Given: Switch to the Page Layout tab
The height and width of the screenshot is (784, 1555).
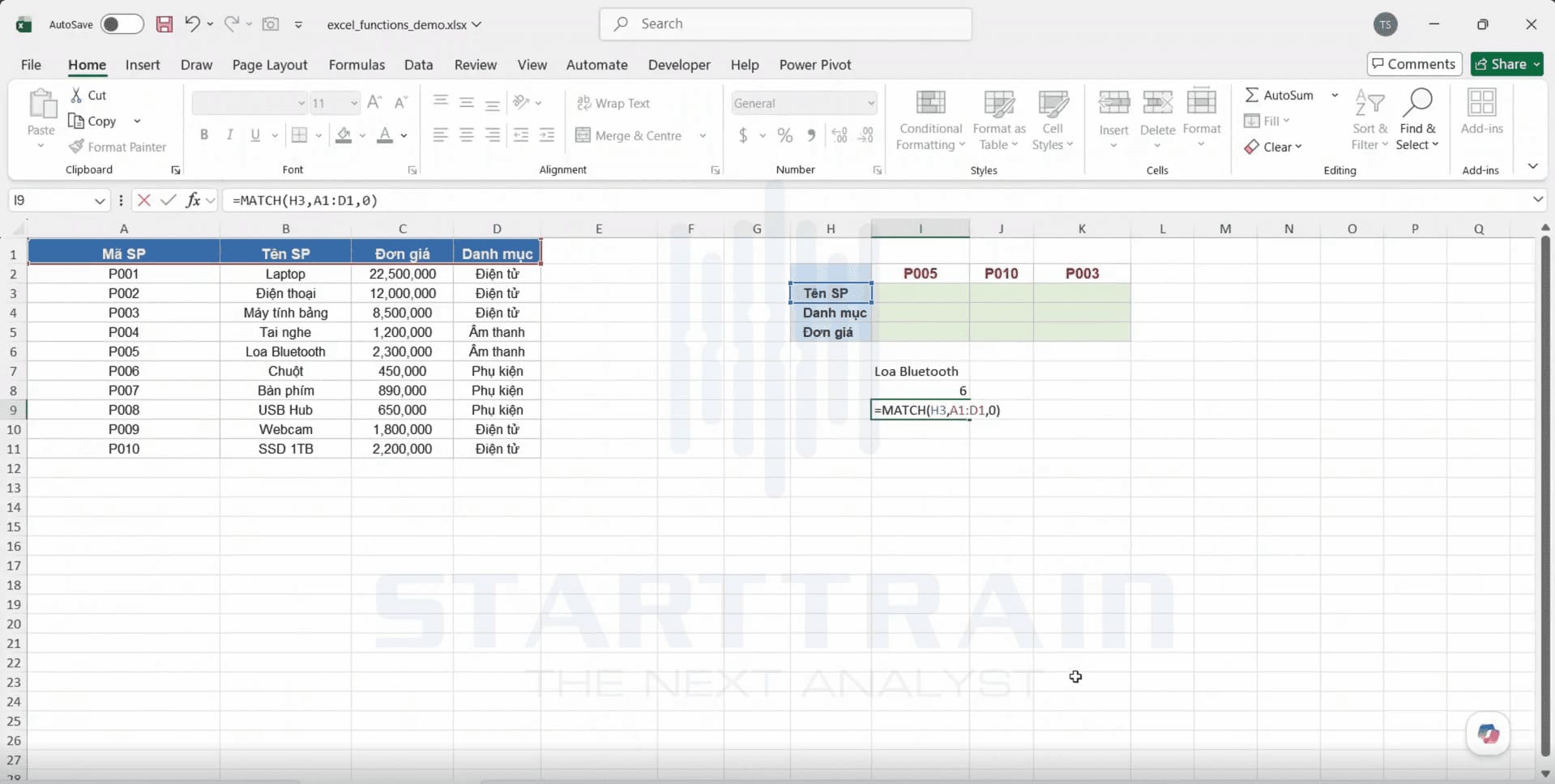Looking at the screenshot, I should tap(270, 65).
